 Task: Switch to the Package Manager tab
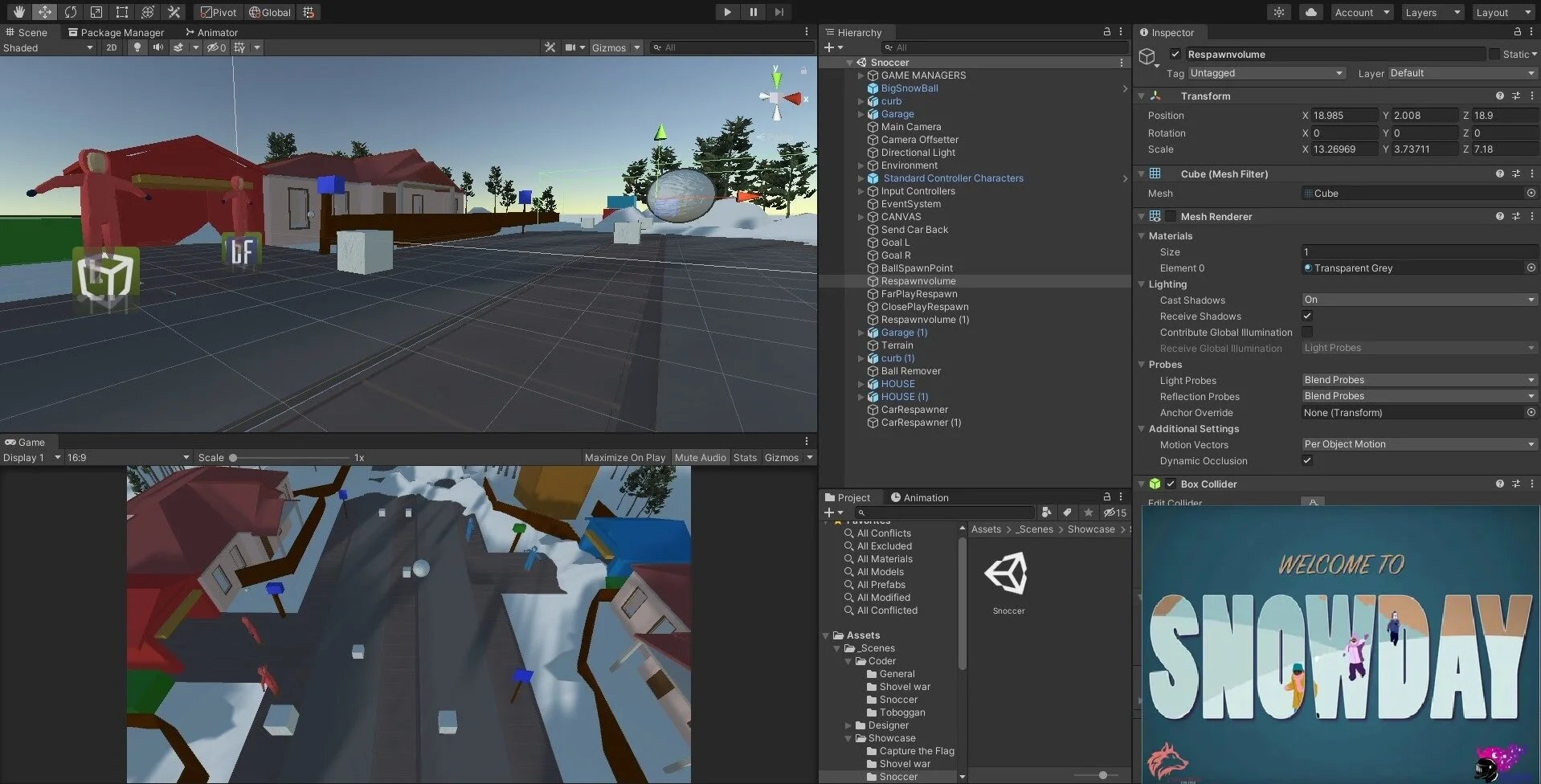116,32
